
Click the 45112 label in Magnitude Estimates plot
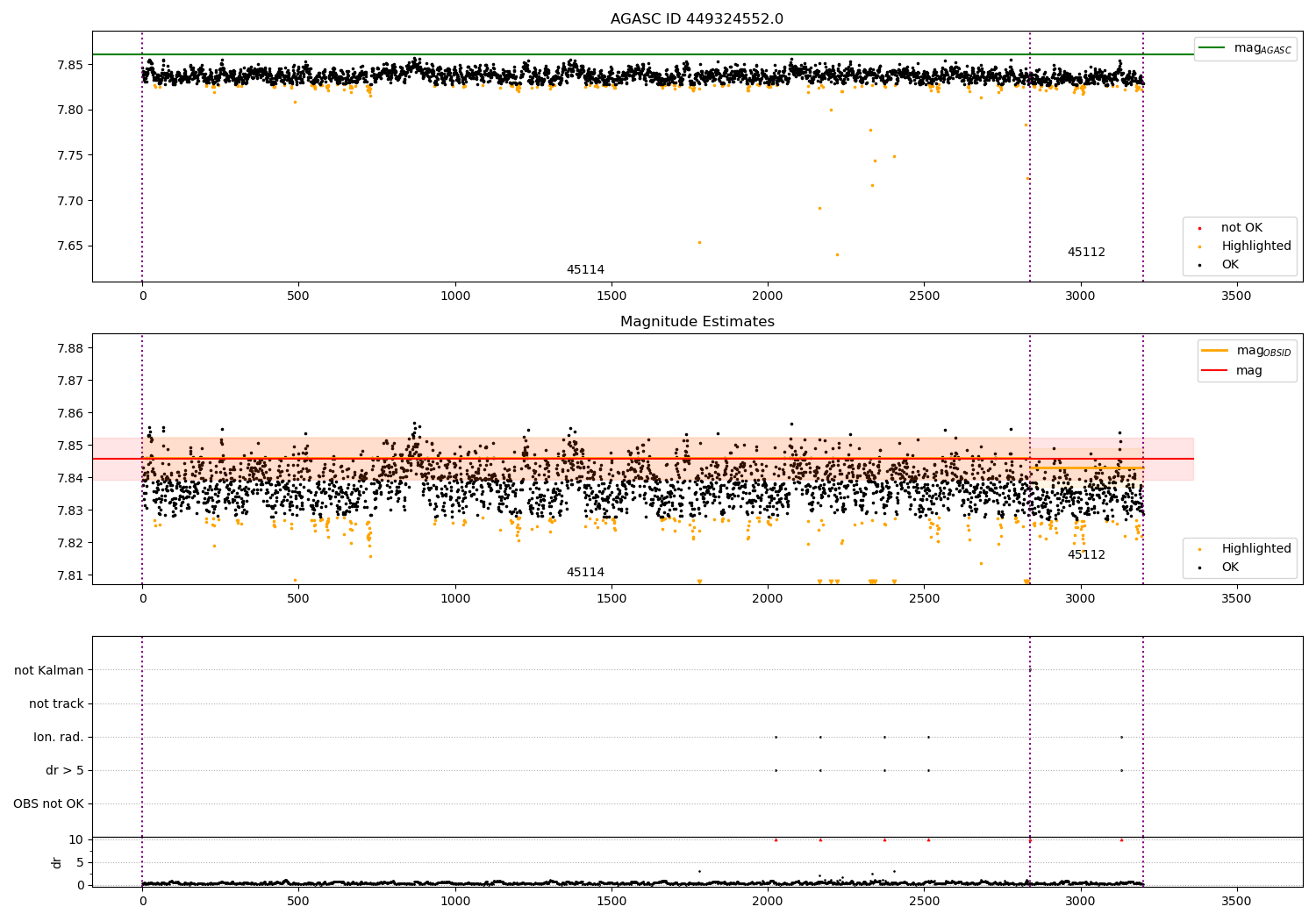point(1086,555)
